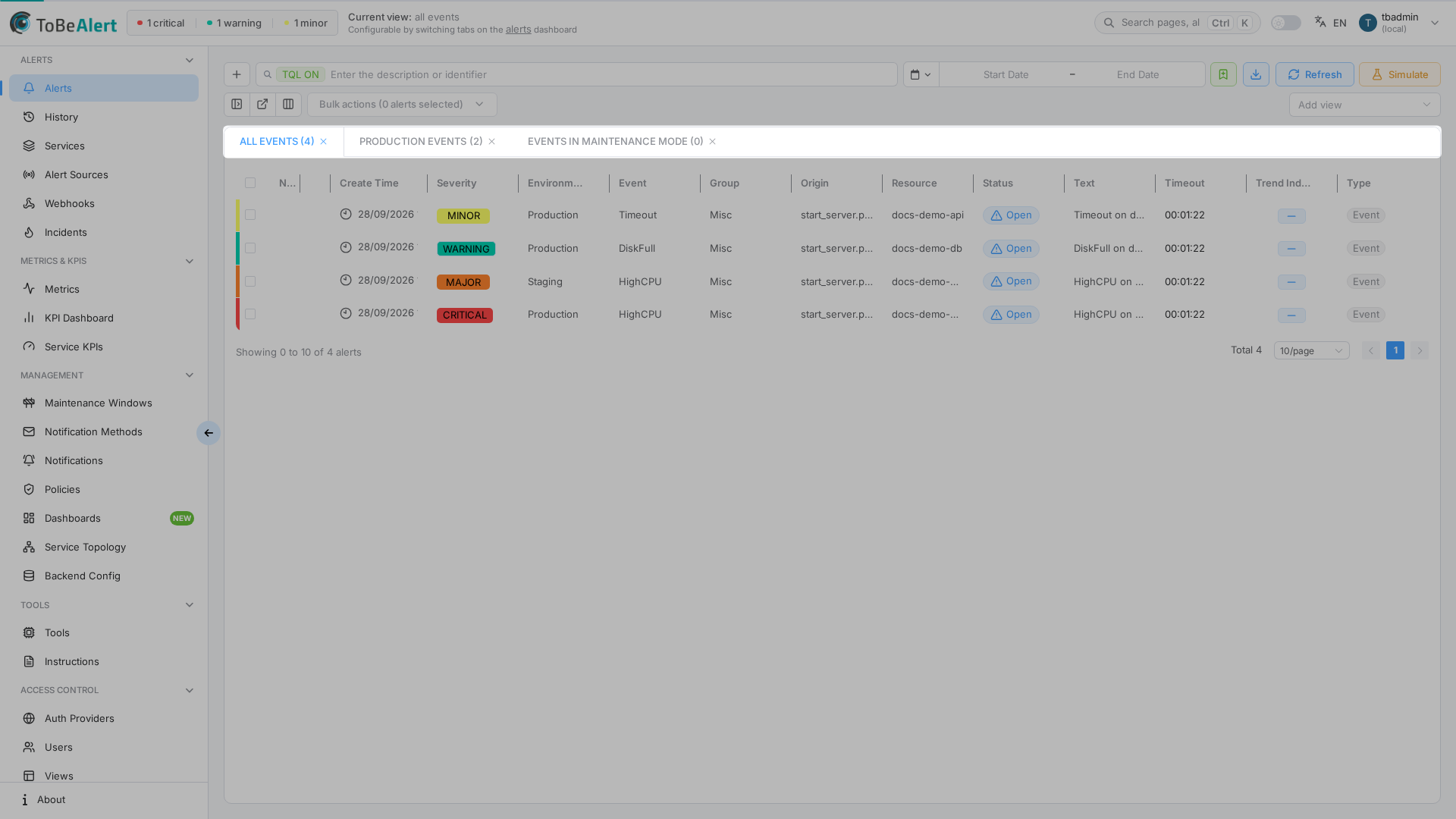The image size is (1456, 819).
Task: Close the Production Events tab
Action: pyautogui.click(x=492, y=142)
